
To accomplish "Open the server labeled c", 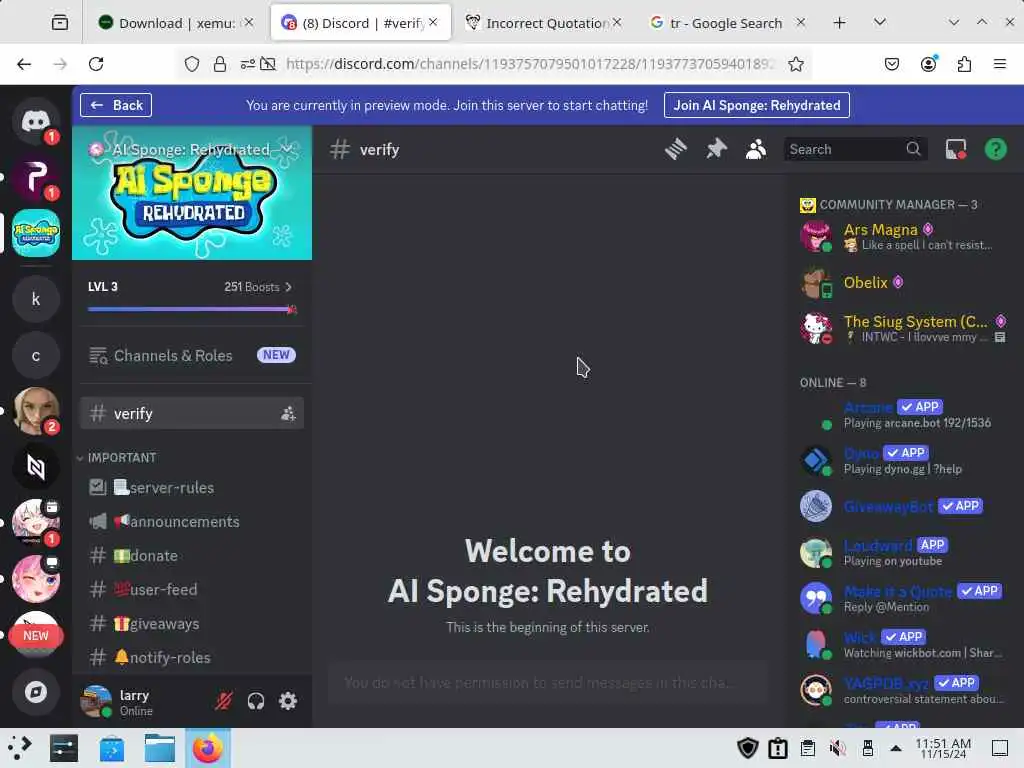I will (x=35, y=356).
